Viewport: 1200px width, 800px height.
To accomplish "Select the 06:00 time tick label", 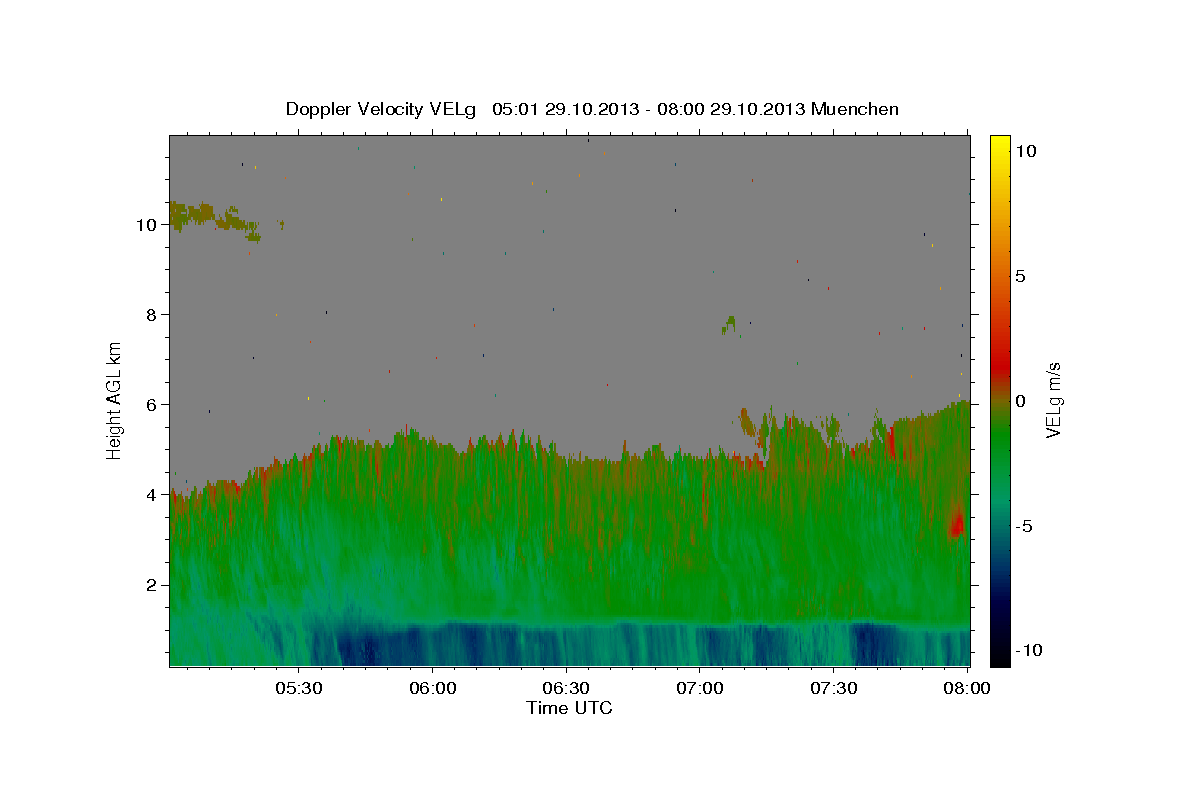I will (x=432, y=689).
